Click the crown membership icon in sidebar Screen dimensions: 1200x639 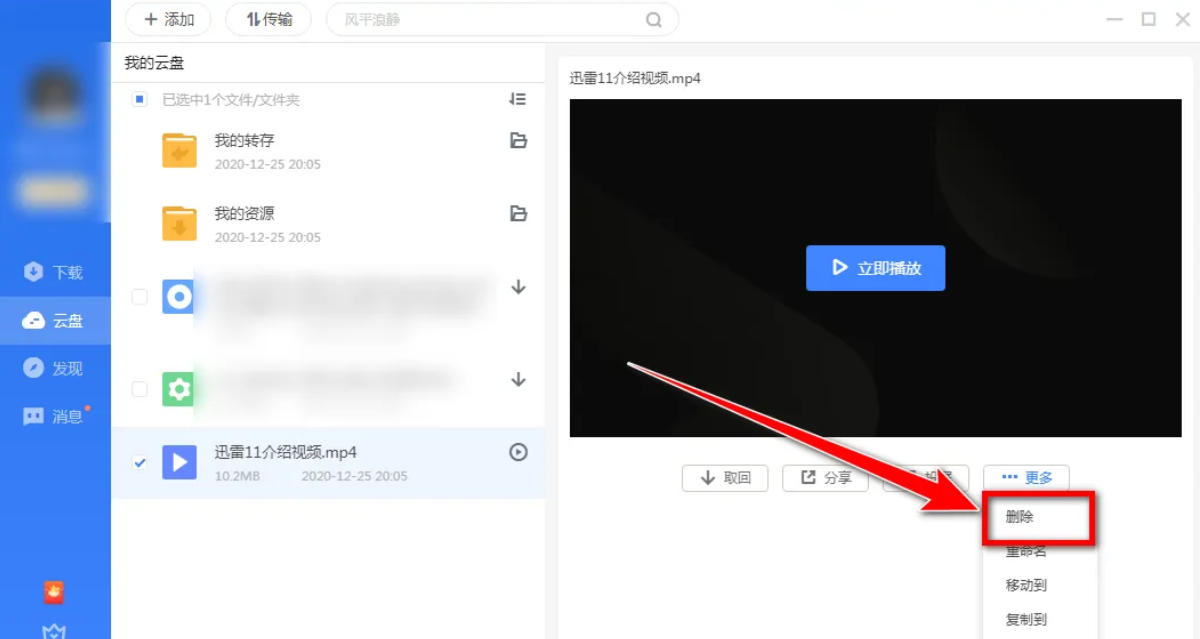tap(55, 630)
